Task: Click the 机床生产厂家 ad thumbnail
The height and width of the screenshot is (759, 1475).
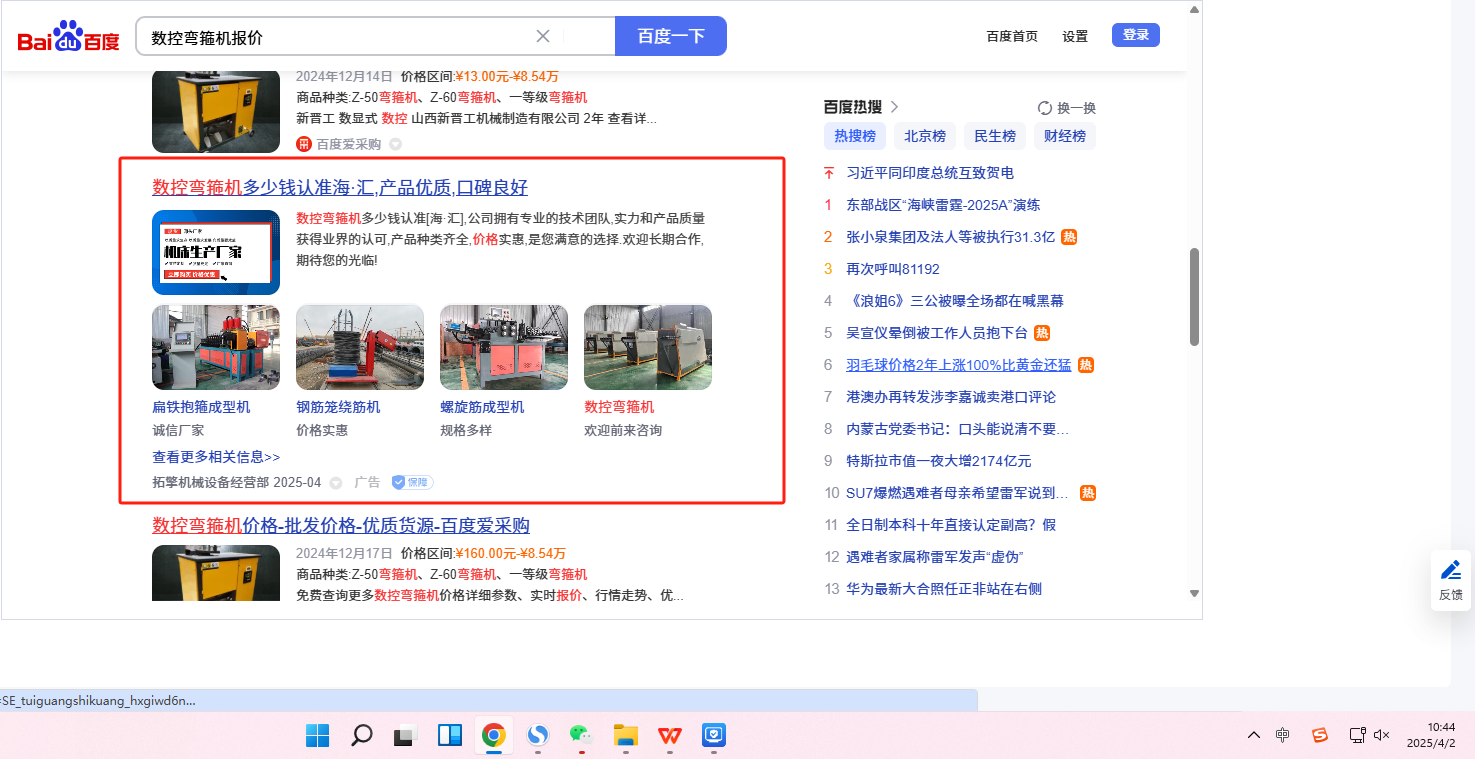Action: (x=216, y=252)
